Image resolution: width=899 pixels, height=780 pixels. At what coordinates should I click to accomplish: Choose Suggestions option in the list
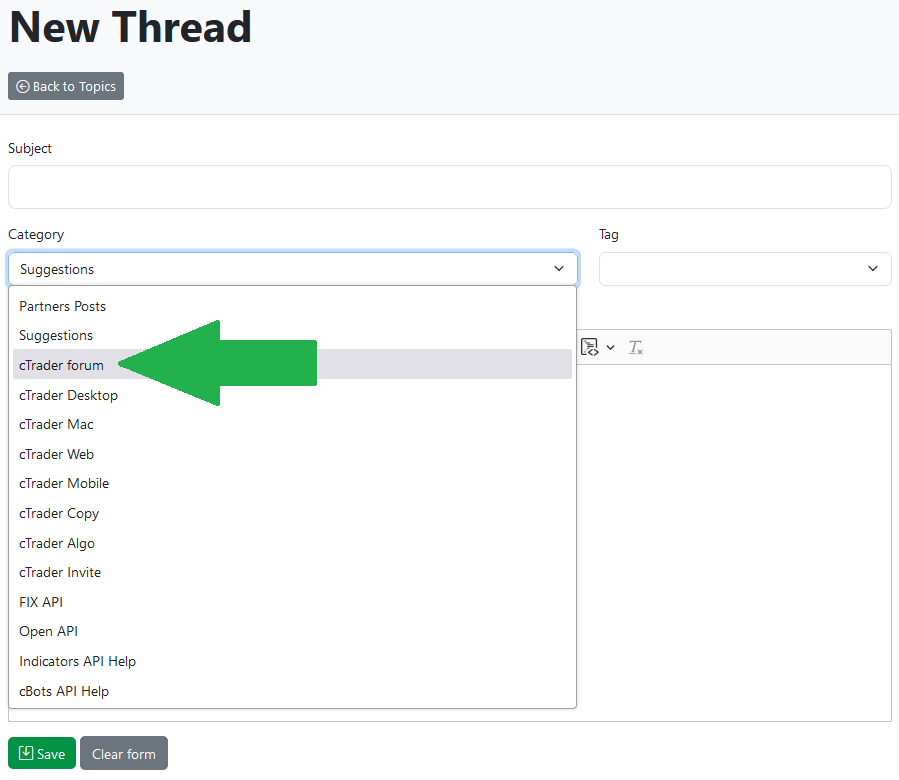(292, 336)
